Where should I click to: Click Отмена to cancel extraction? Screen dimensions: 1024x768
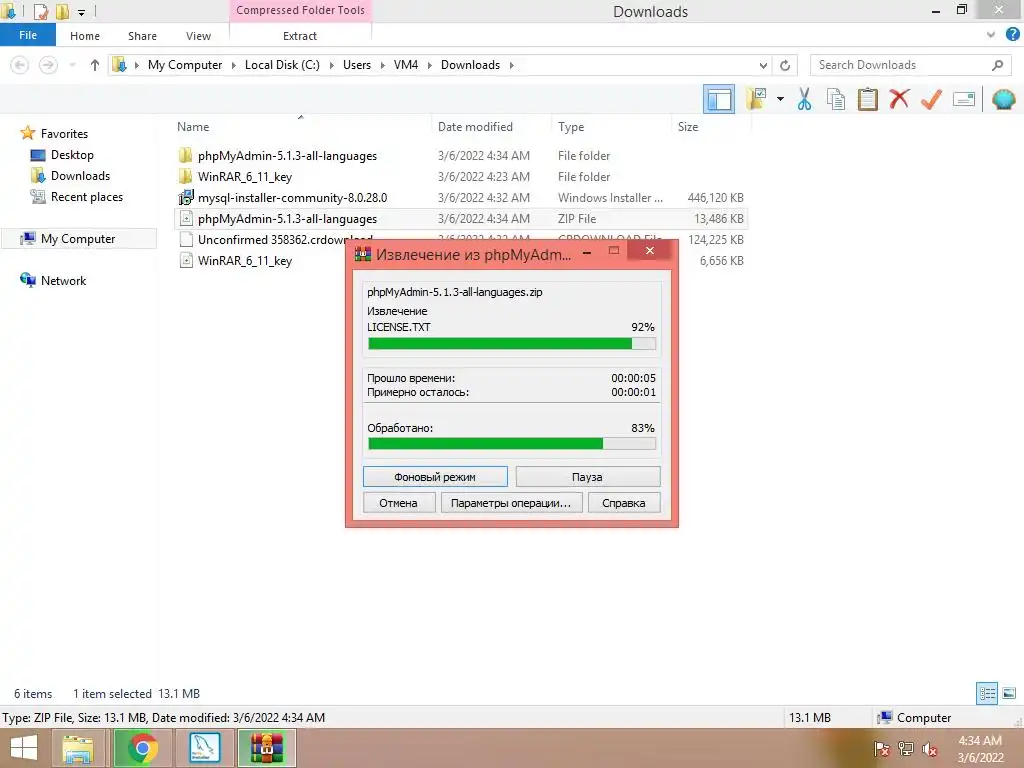tap(398, 503)
